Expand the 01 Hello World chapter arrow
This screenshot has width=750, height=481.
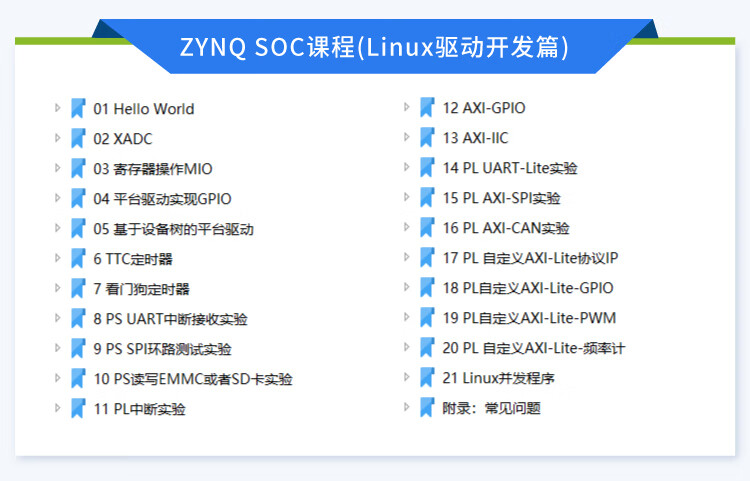pos(57,108)
